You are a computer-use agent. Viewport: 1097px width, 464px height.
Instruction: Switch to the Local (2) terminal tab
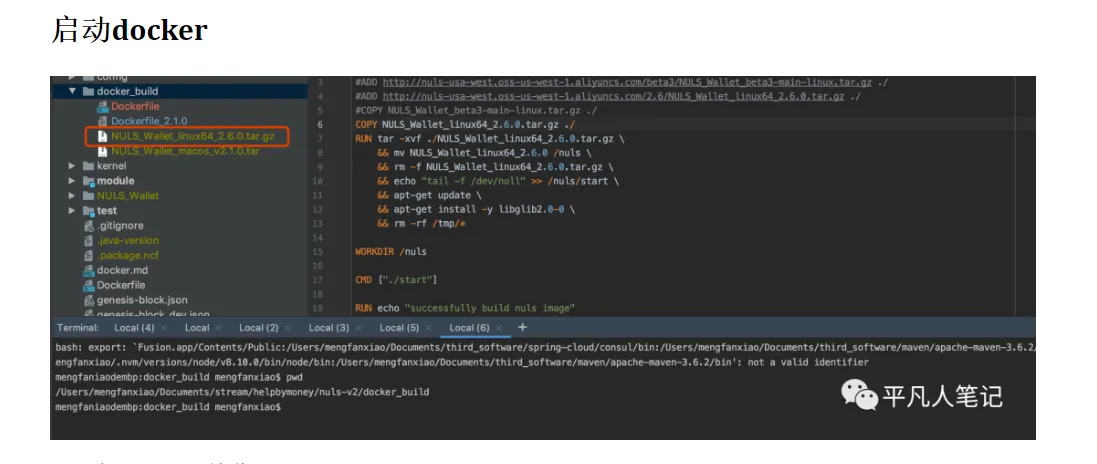[x=259, y=328]
